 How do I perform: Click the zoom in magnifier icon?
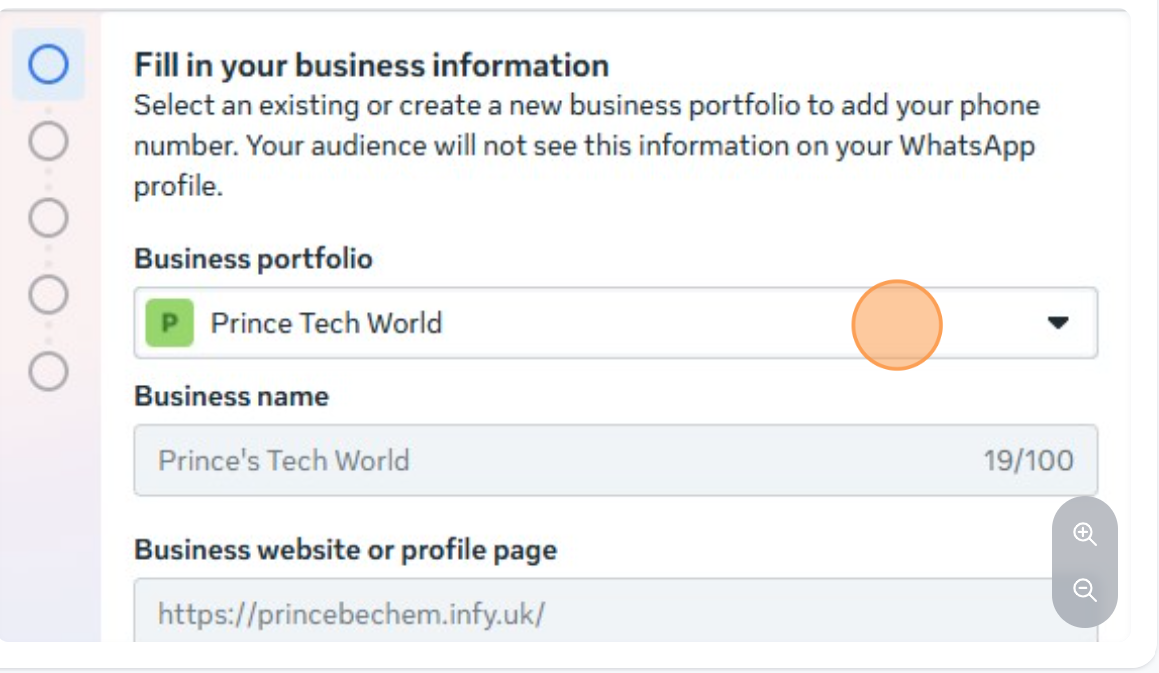(x=1085, y=534)
